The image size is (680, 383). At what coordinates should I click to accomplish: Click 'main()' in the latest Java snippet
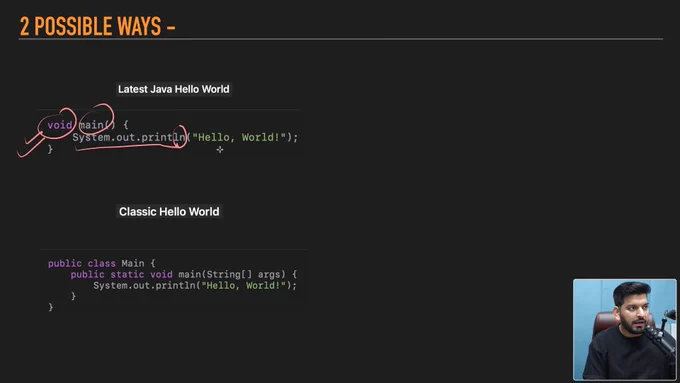[x=98, y=125]
